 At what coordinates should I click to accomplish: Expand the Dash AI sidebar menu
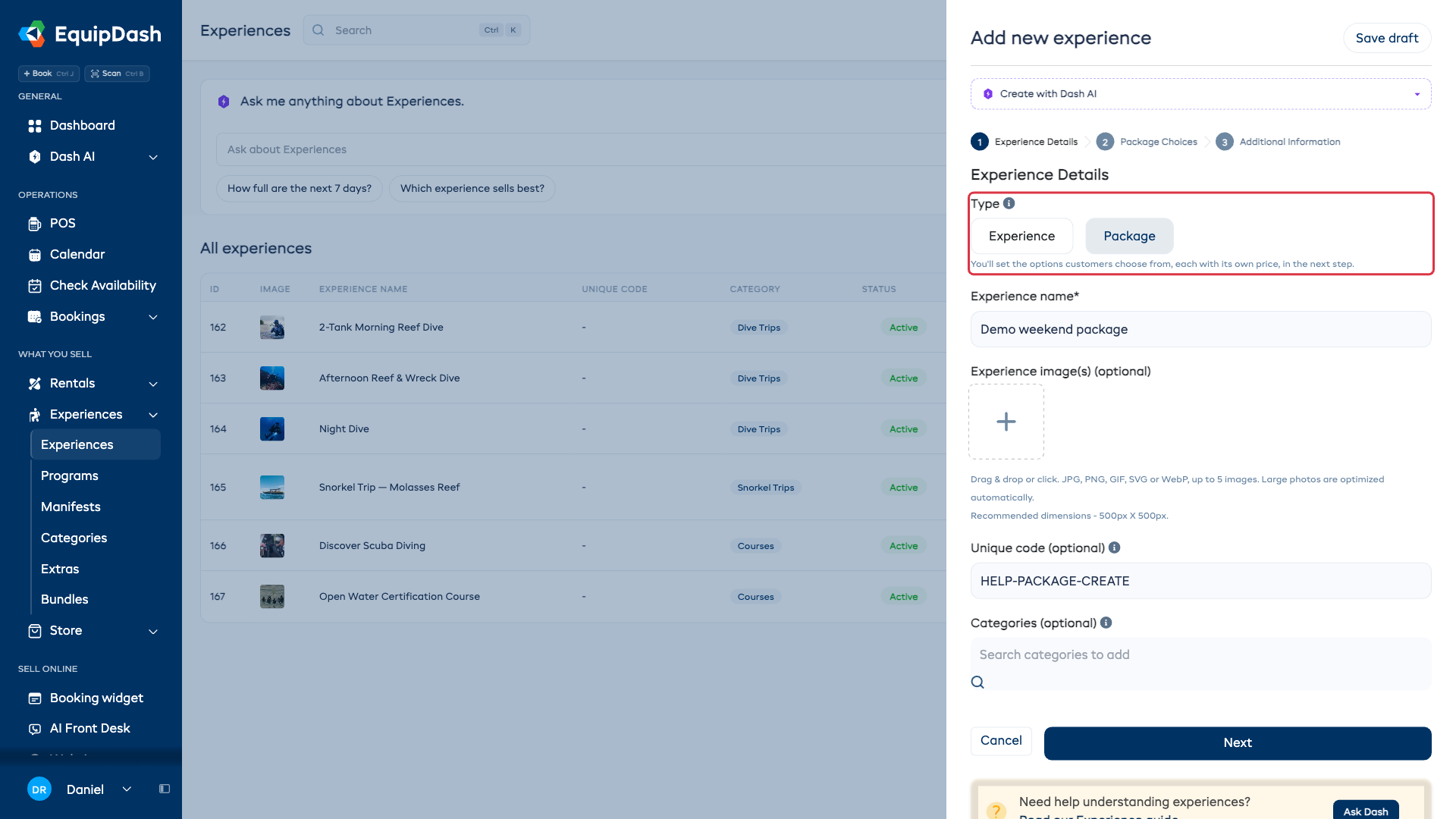(x=153, y=157)
